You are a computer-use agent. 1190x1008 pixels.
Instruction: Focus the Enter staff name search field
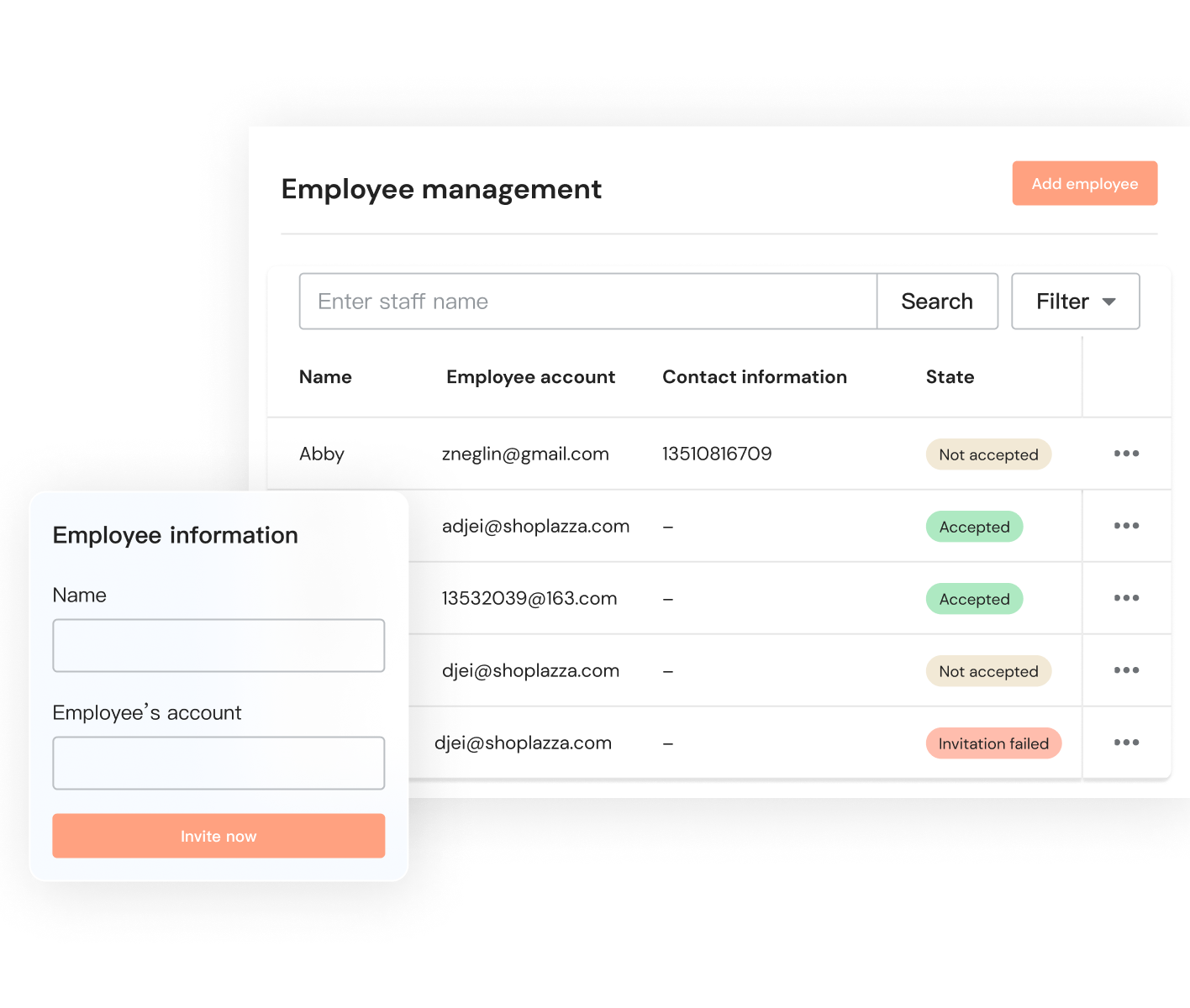click(587, 302)
